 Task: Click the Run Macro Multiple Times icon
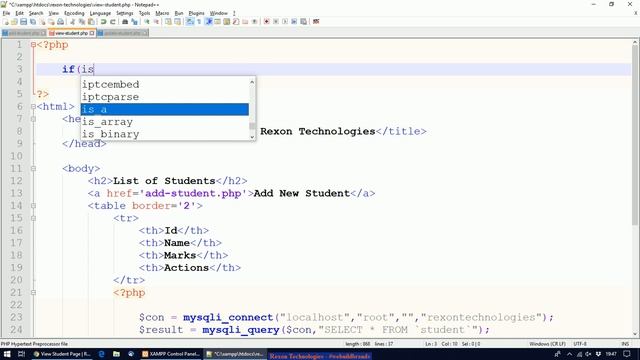click(294, 22)
